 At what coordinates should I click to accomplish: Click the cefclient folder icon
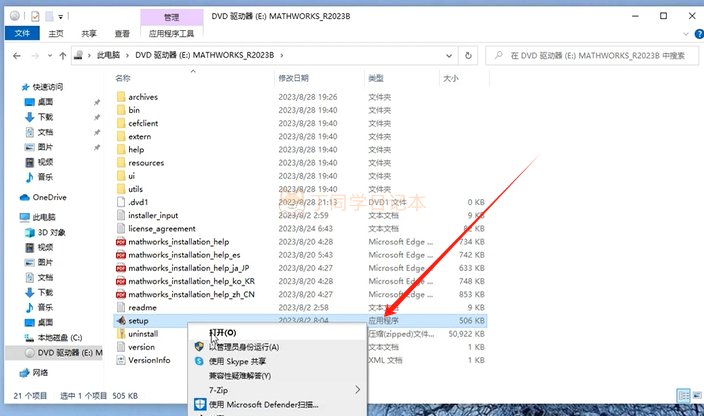[x=121, y=123]
